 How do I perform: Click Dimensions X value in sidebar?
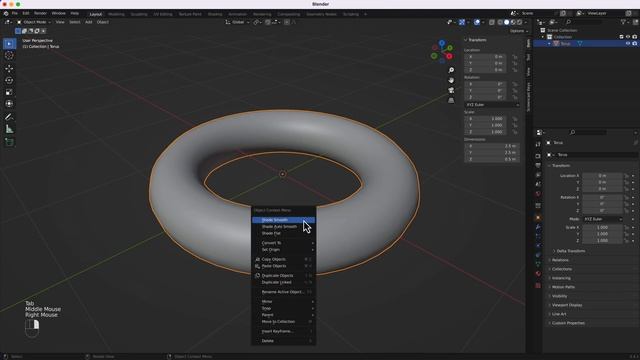tap(492, 146)
